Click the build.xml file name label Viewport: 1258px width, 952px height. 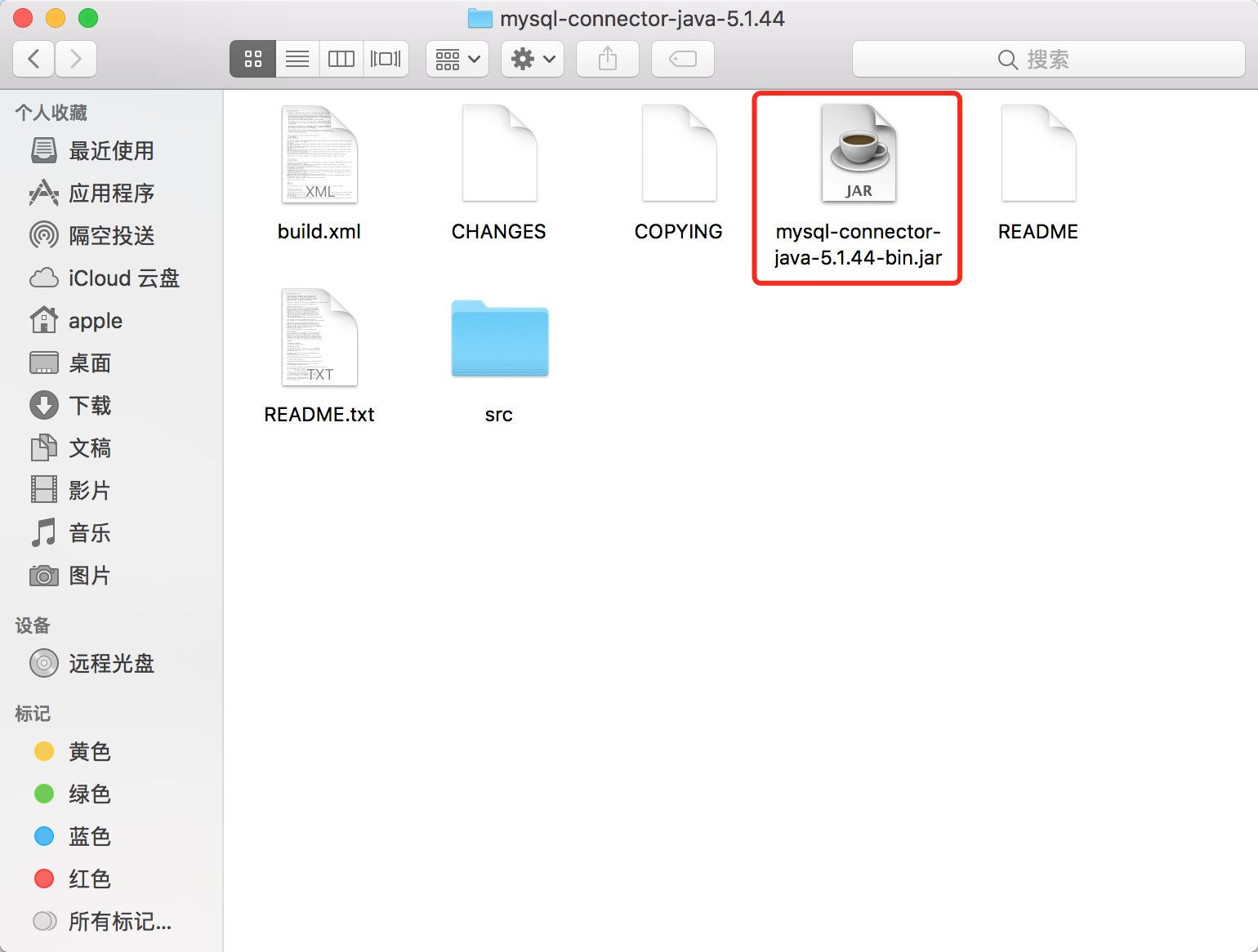pos(319,232)
